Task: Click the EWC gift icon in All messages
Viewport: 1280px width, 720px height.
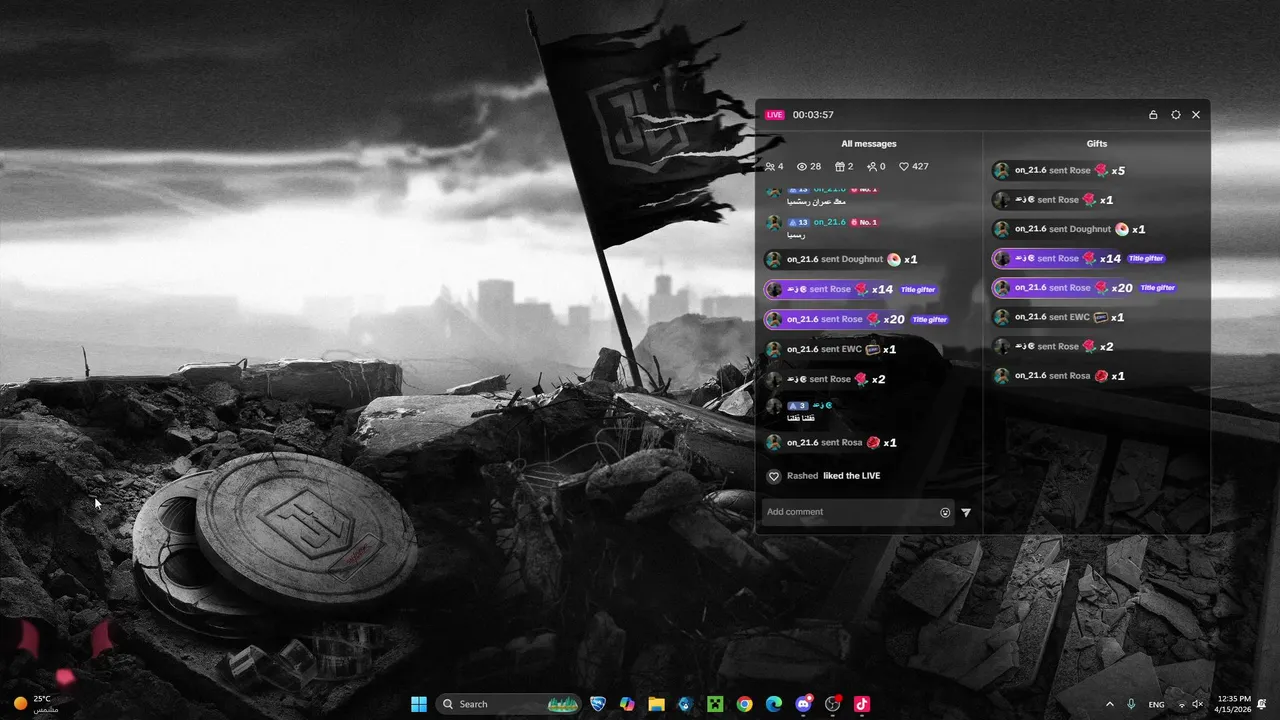Action: [x=872, y=350]
